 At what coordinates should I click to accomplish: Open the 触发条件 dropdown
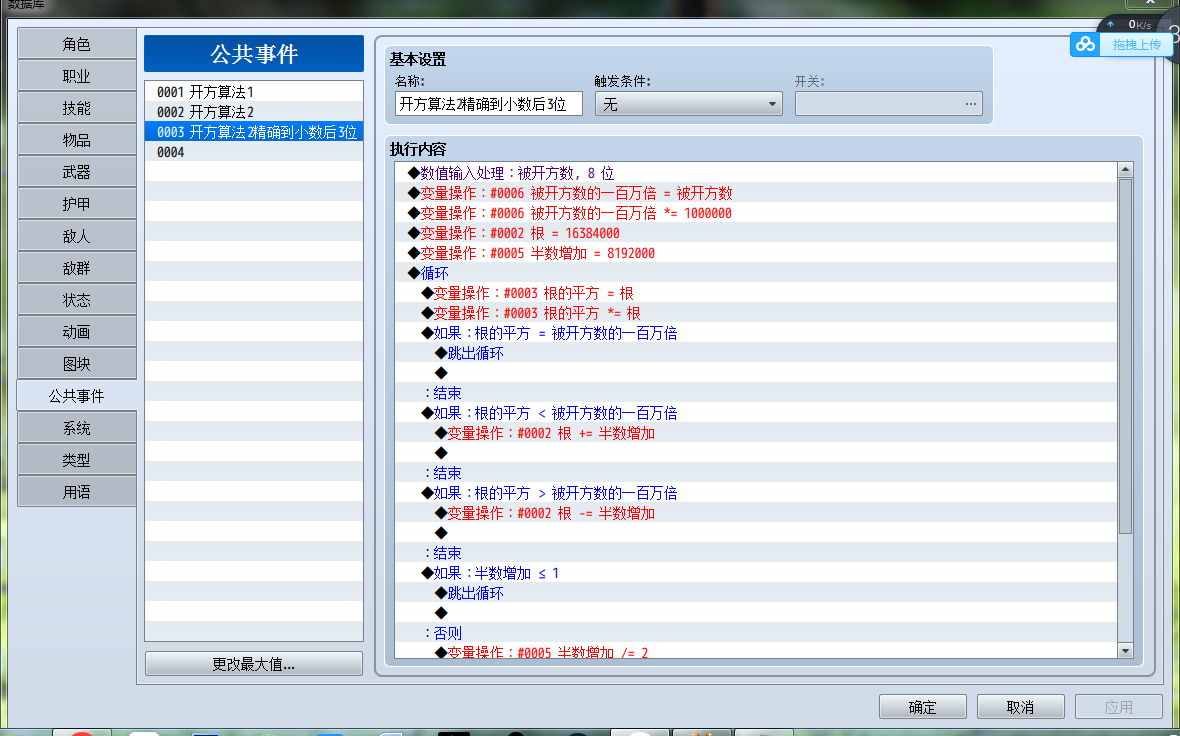(x=689, y=104)
